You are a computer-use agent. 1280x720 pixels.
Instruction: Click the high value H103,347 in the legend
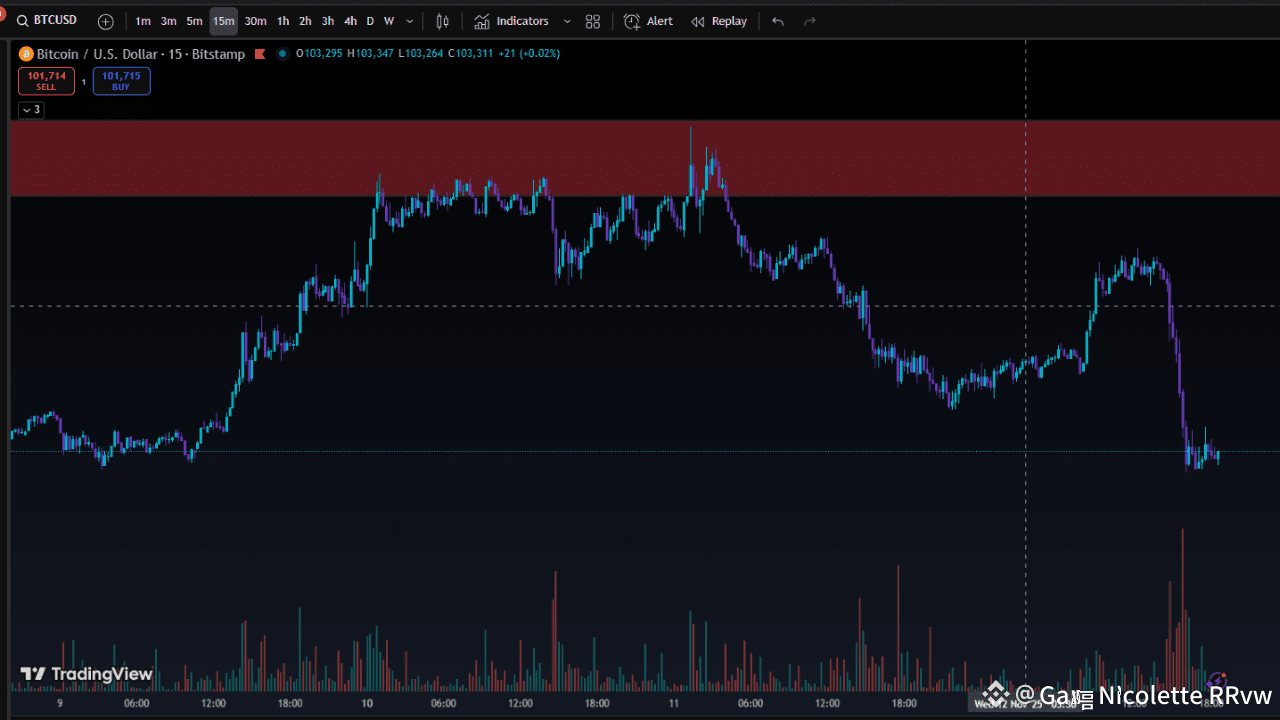point(371,54)
